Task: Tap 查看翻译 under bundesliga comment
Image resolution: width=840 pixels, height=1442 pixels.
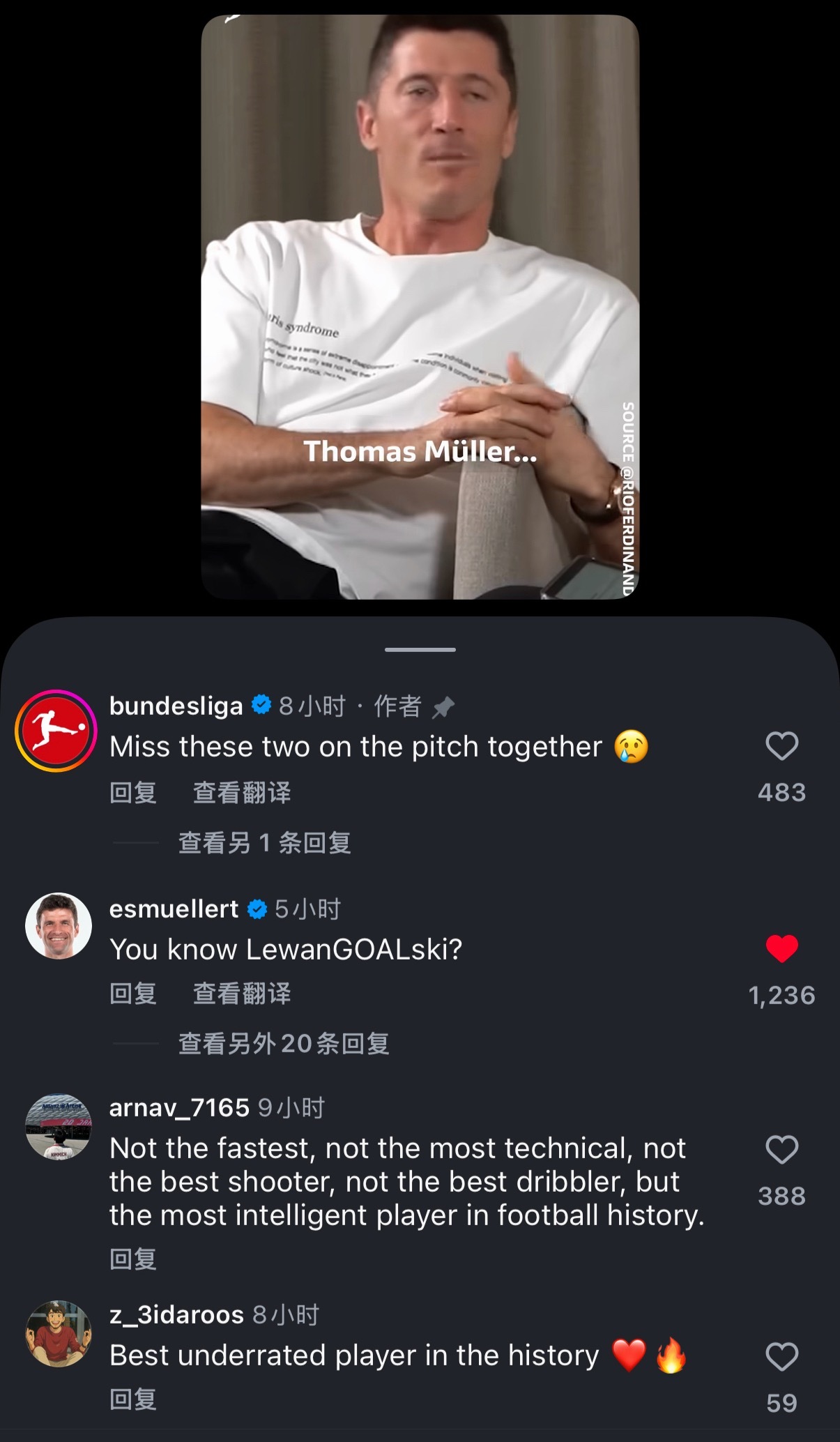Action: pyautogui.click(x=242, y=793)
